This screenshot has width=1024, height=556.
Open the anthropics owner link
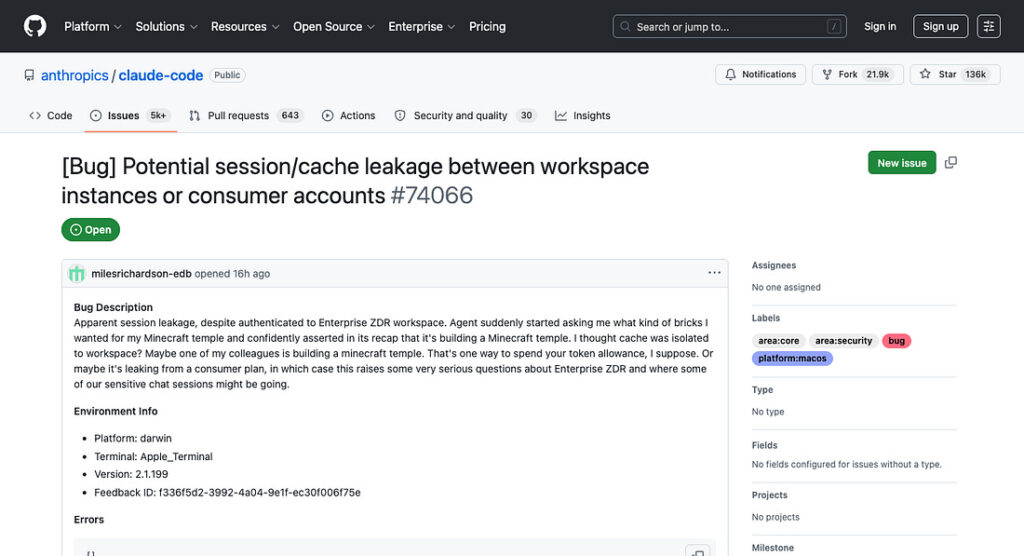pyautogui.click(x=74, y=75)
